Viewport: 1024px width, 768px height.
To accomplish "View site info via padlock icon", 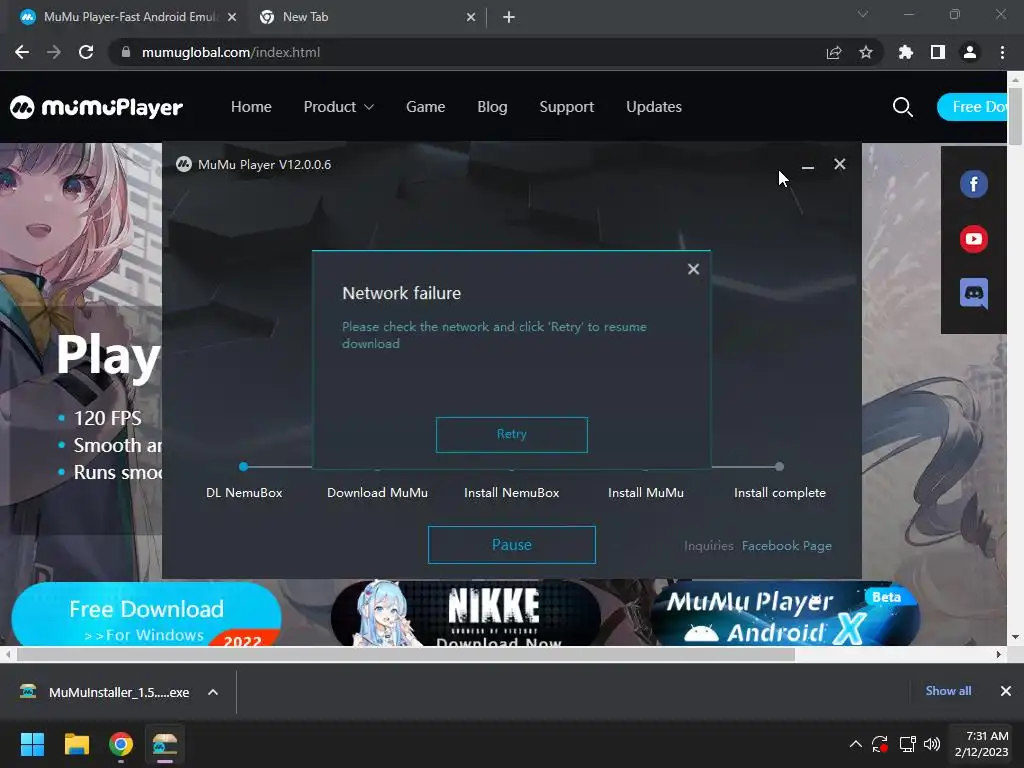I will (126, 52).
